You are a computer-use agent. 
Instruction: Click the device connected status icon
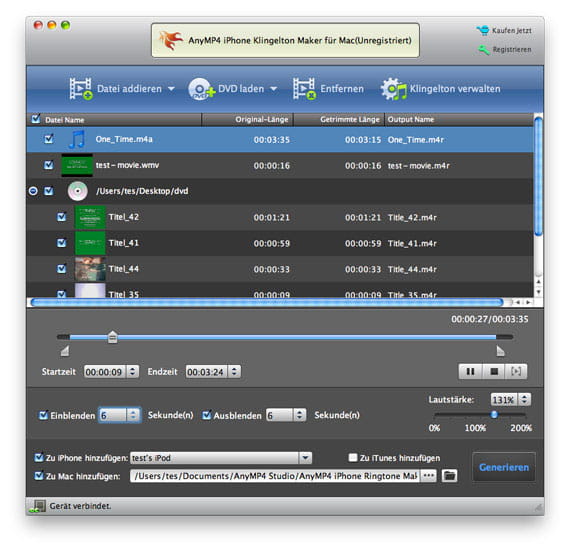tap(38, 506)
